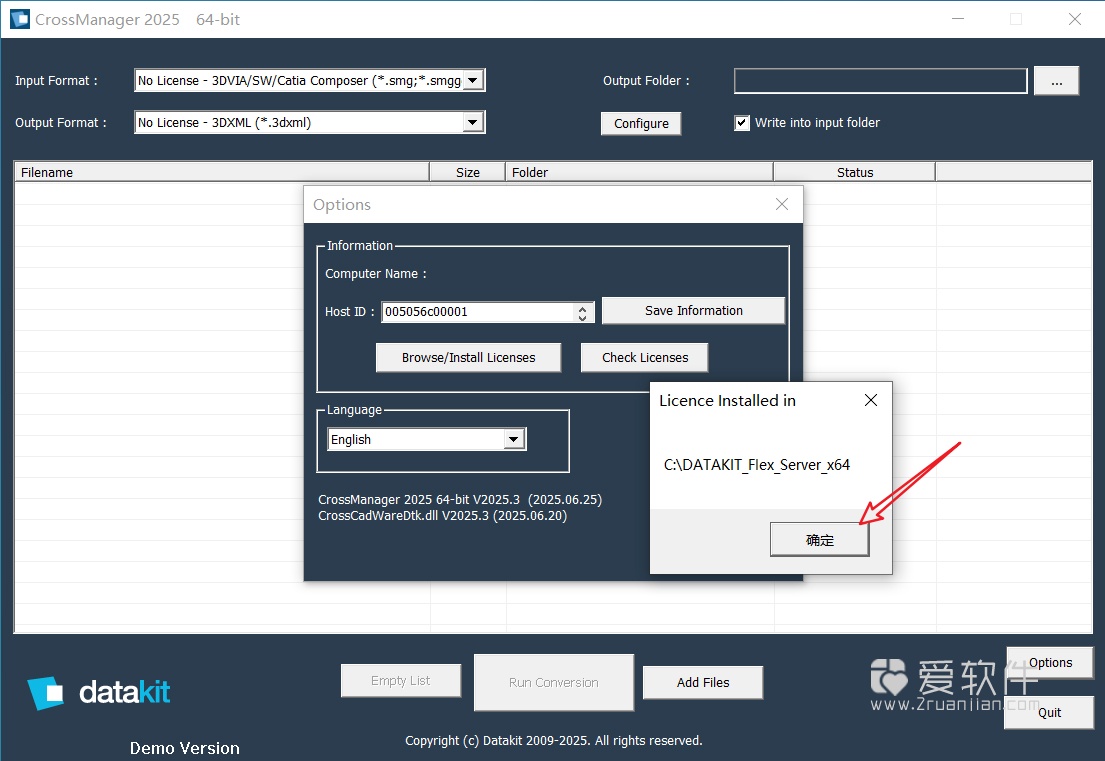Image resolution: width=1105 pixels, height=761 pixels.
Task: Click Check Licenses
Action: point(644,357)
